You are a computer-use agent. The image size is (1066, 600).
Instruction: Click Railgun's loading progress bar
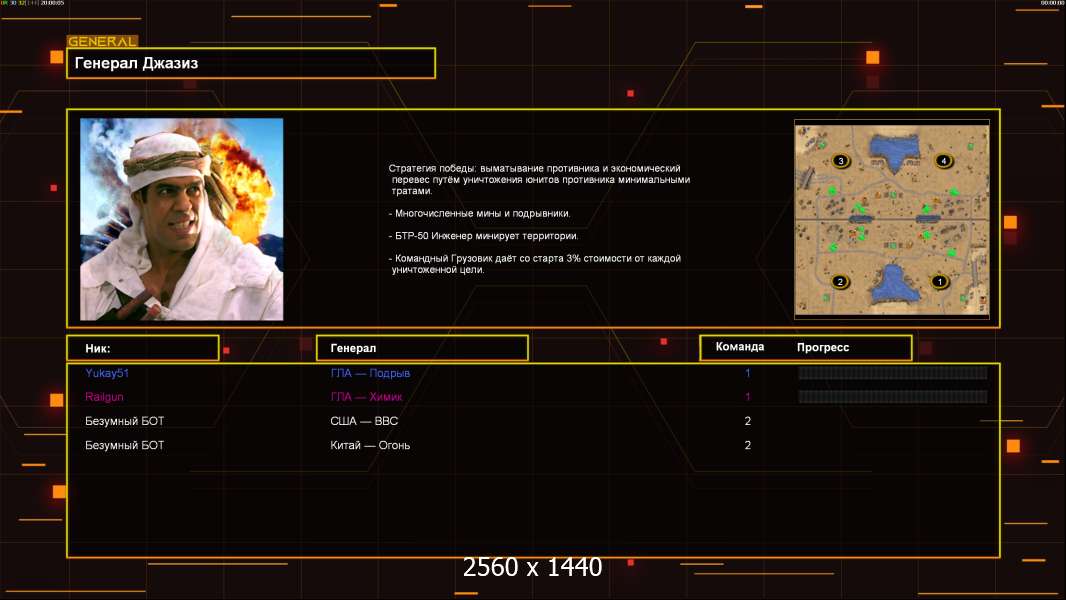pos(892,397)
